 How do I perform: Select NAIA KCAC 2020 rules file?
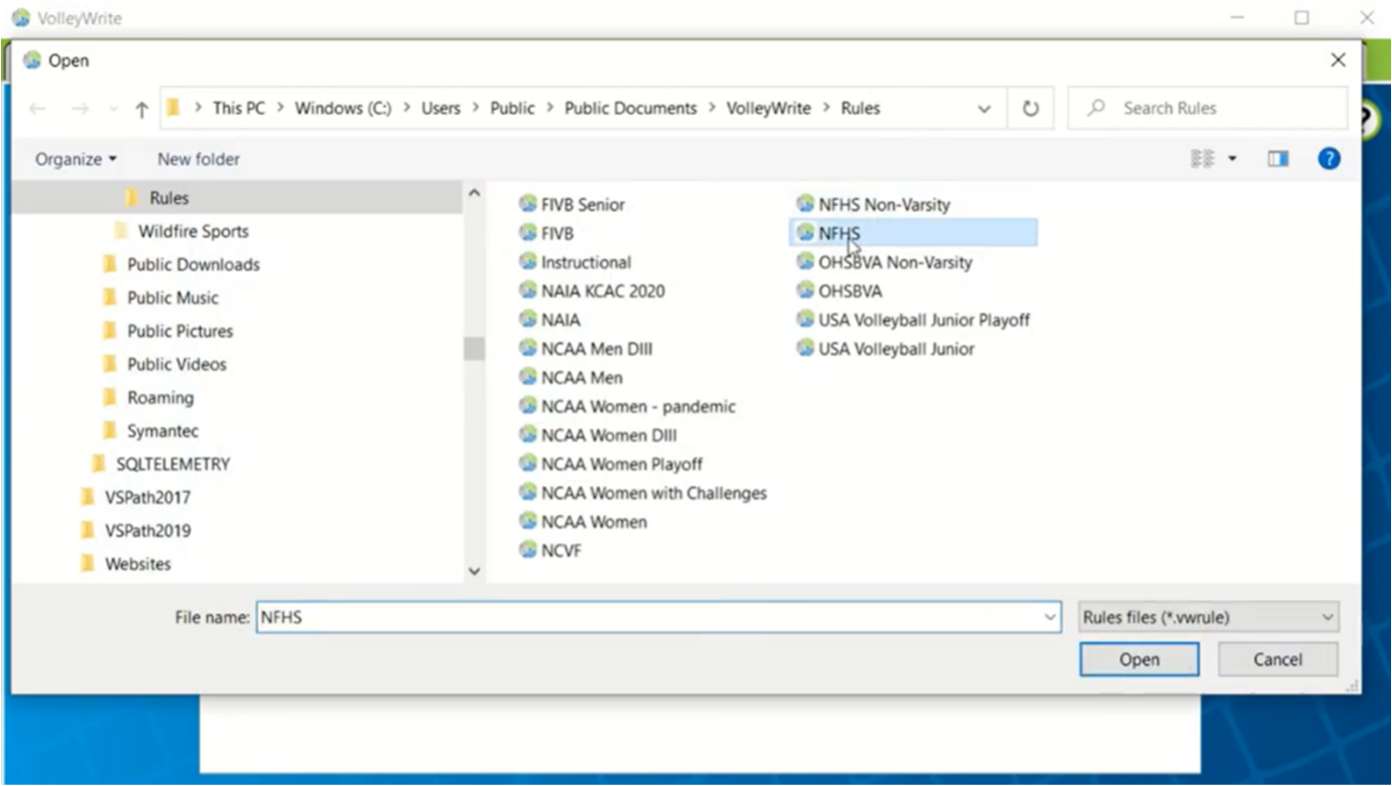click(x=592, y=291)
